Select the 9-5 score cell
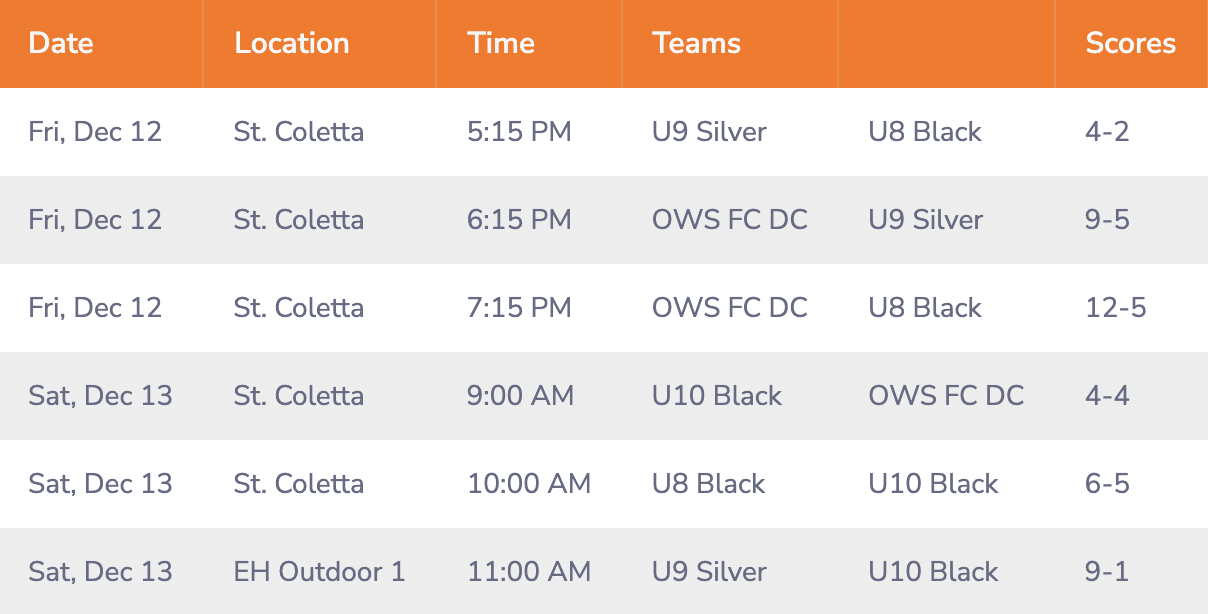 coord(1107,220)
